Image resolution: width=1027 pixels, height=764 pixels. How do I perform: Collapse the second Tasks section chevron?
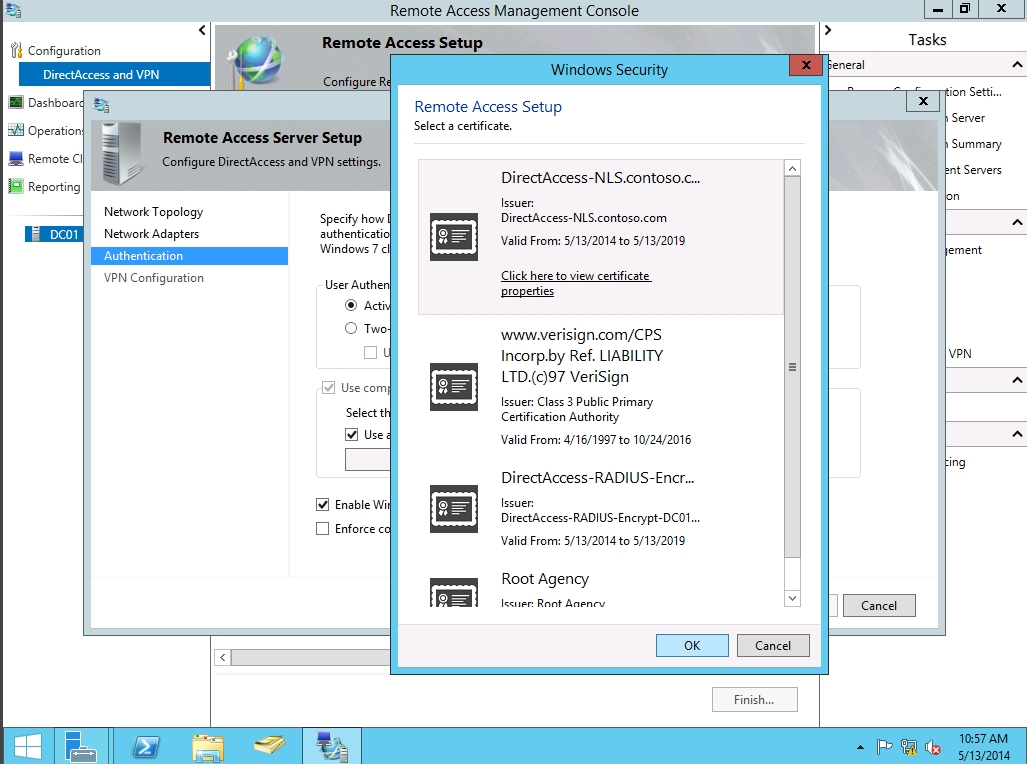click(1017, 223)
